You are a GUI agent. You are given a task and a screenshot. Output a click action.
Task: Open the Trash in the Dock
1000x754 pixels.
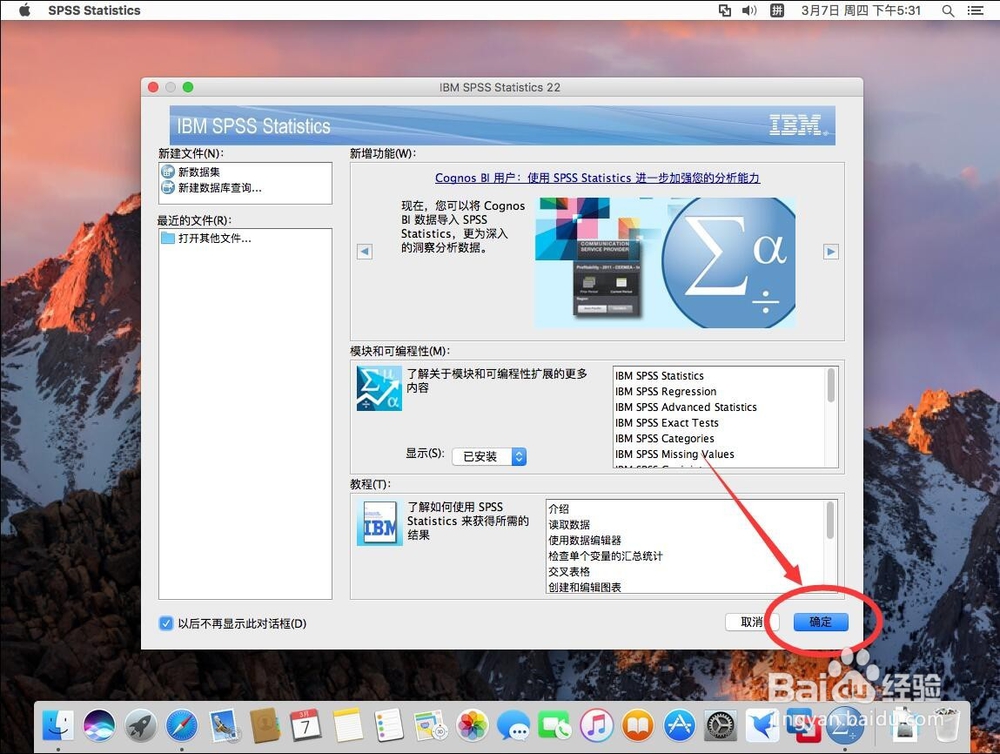click(x=946, y=725)
